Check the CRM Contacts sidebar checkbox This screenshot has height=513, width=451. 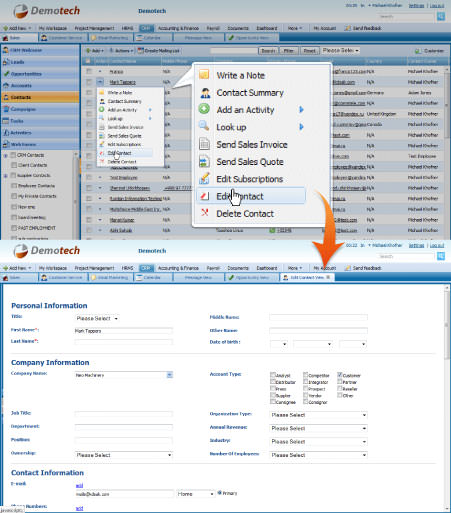13,155
